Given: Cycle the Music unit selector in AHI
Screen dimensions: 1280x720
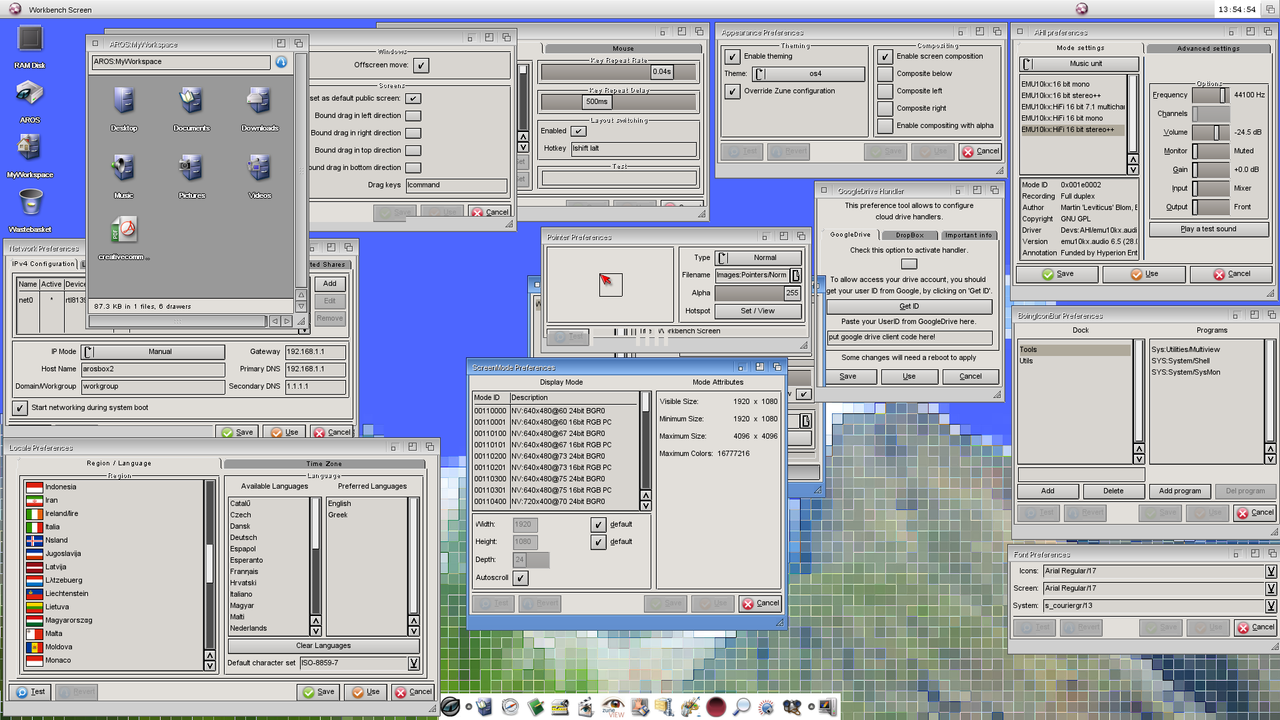Looking at the screenshot, I should (x=1078, y=64).
